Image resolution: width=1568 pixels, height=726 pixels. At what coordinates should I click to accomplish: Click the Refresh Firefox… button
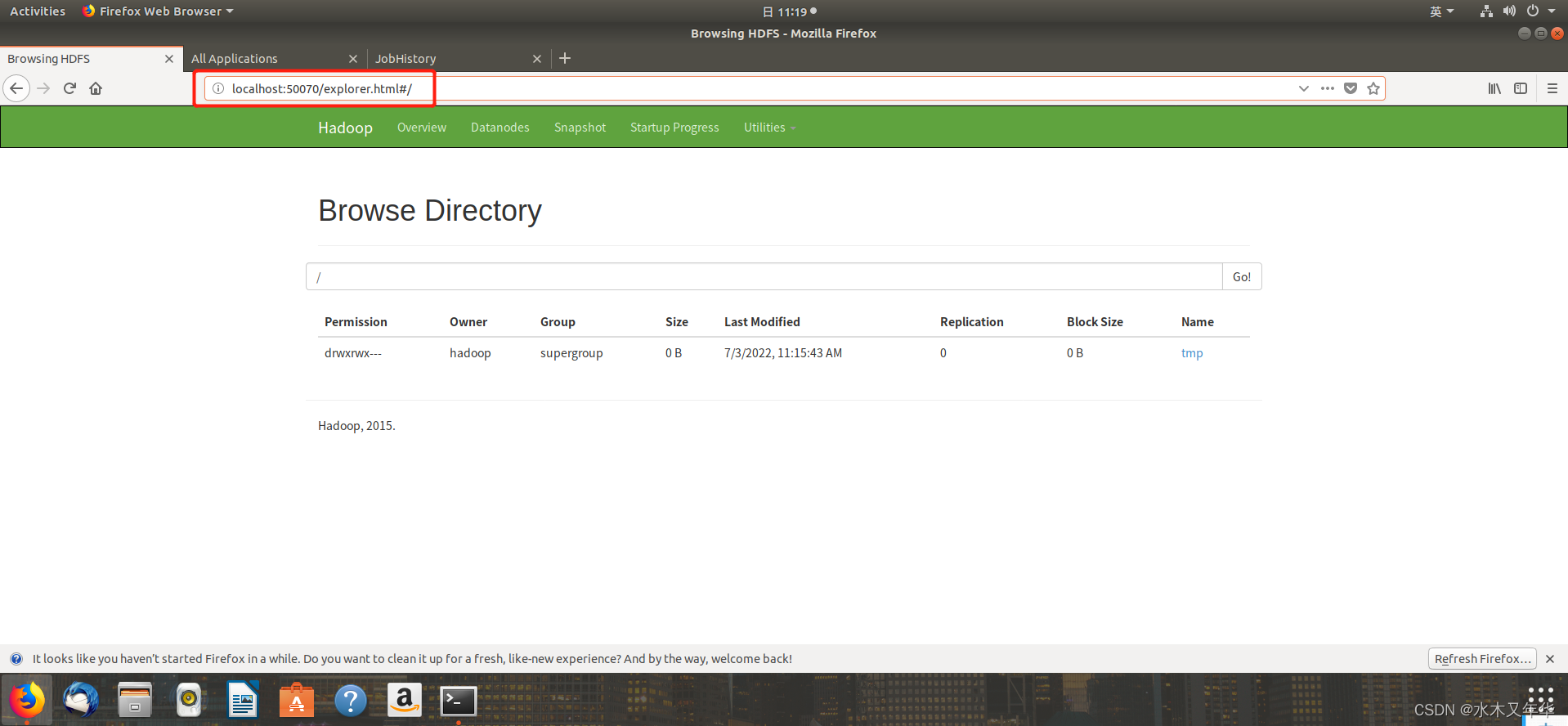click(1482, 659)
